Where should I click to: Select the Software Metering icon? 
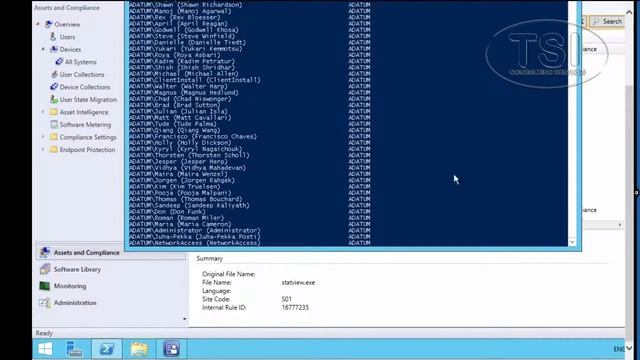point(54,124)
